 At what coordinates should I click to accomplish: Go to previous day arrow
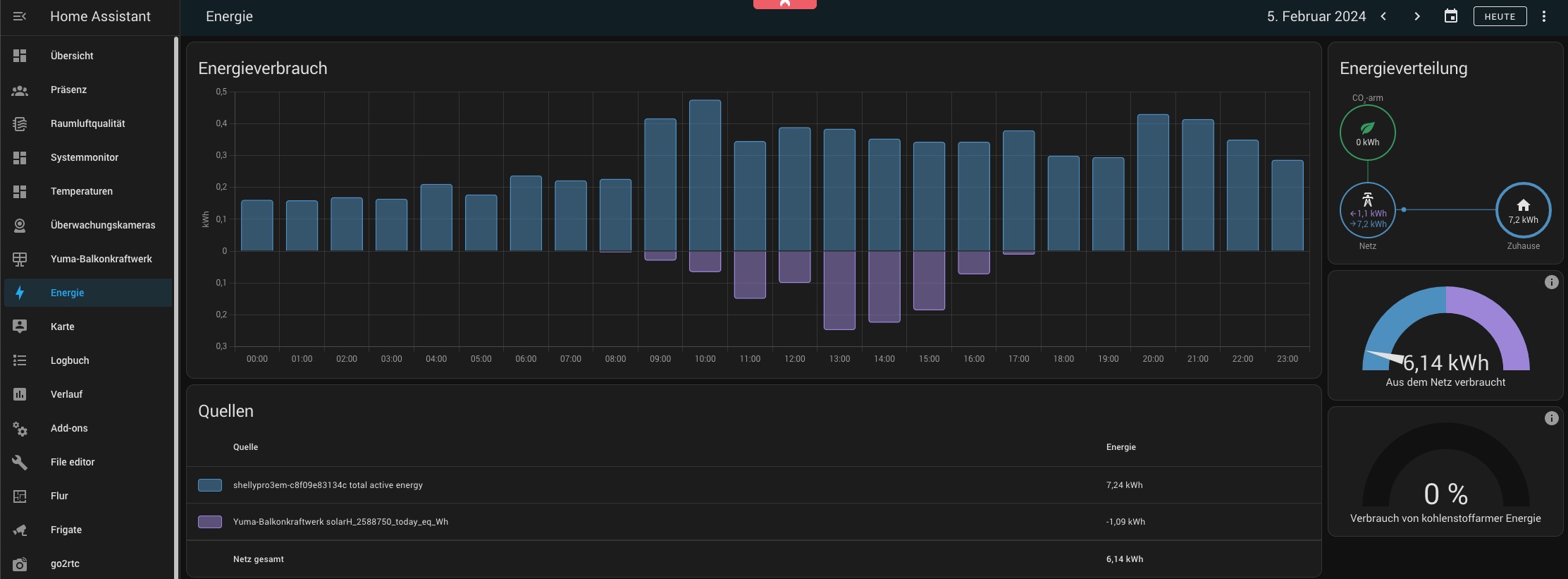(x=1383, y=16)
